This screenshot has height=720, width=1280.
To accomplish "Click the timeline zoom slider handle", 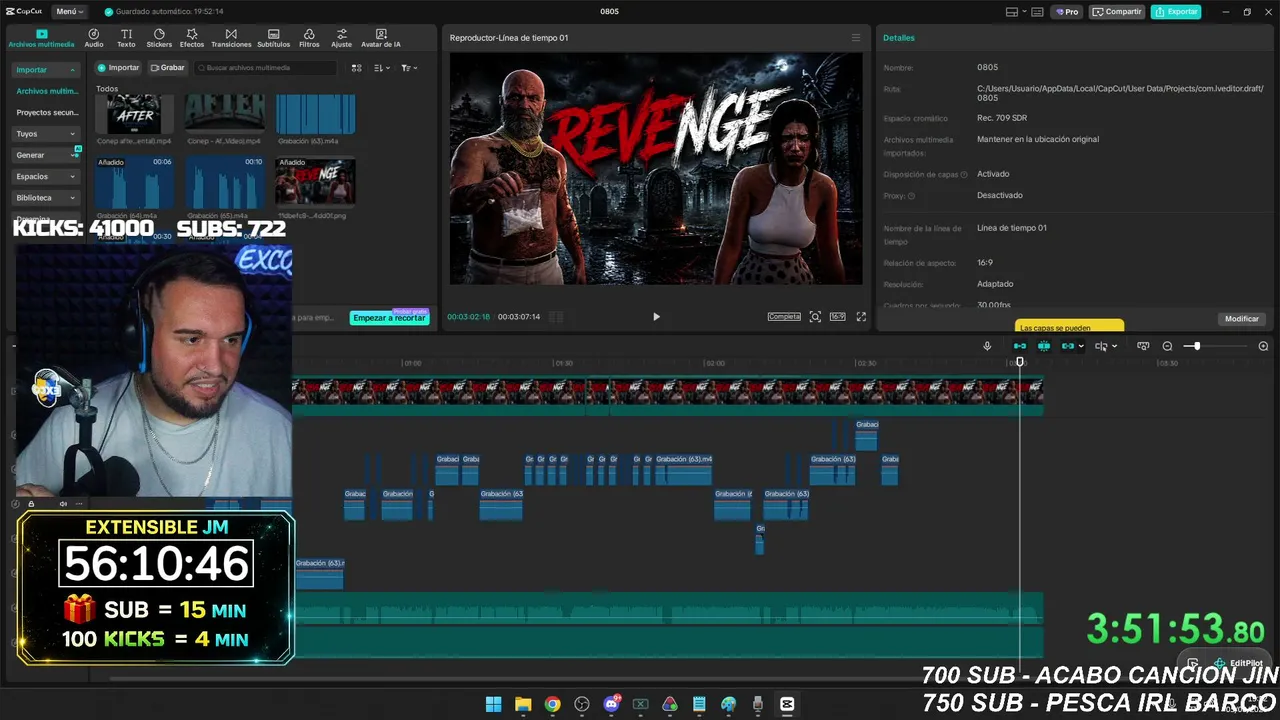I will 1196,346.
